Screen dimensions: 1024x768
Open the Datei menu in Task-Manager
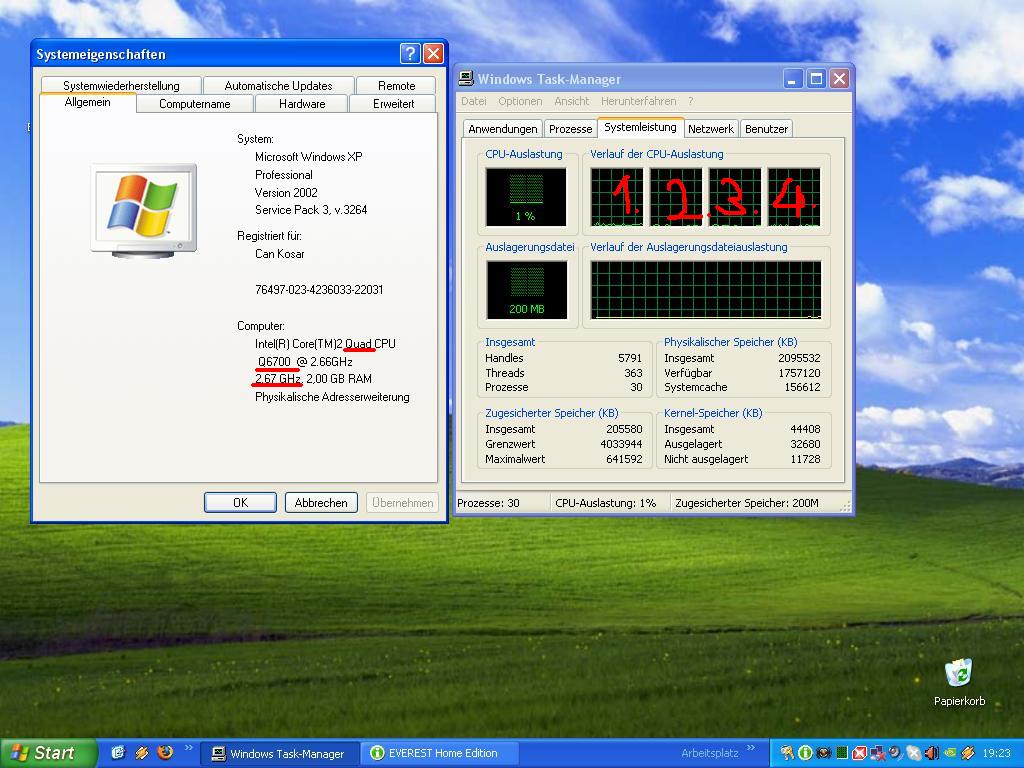473,101
